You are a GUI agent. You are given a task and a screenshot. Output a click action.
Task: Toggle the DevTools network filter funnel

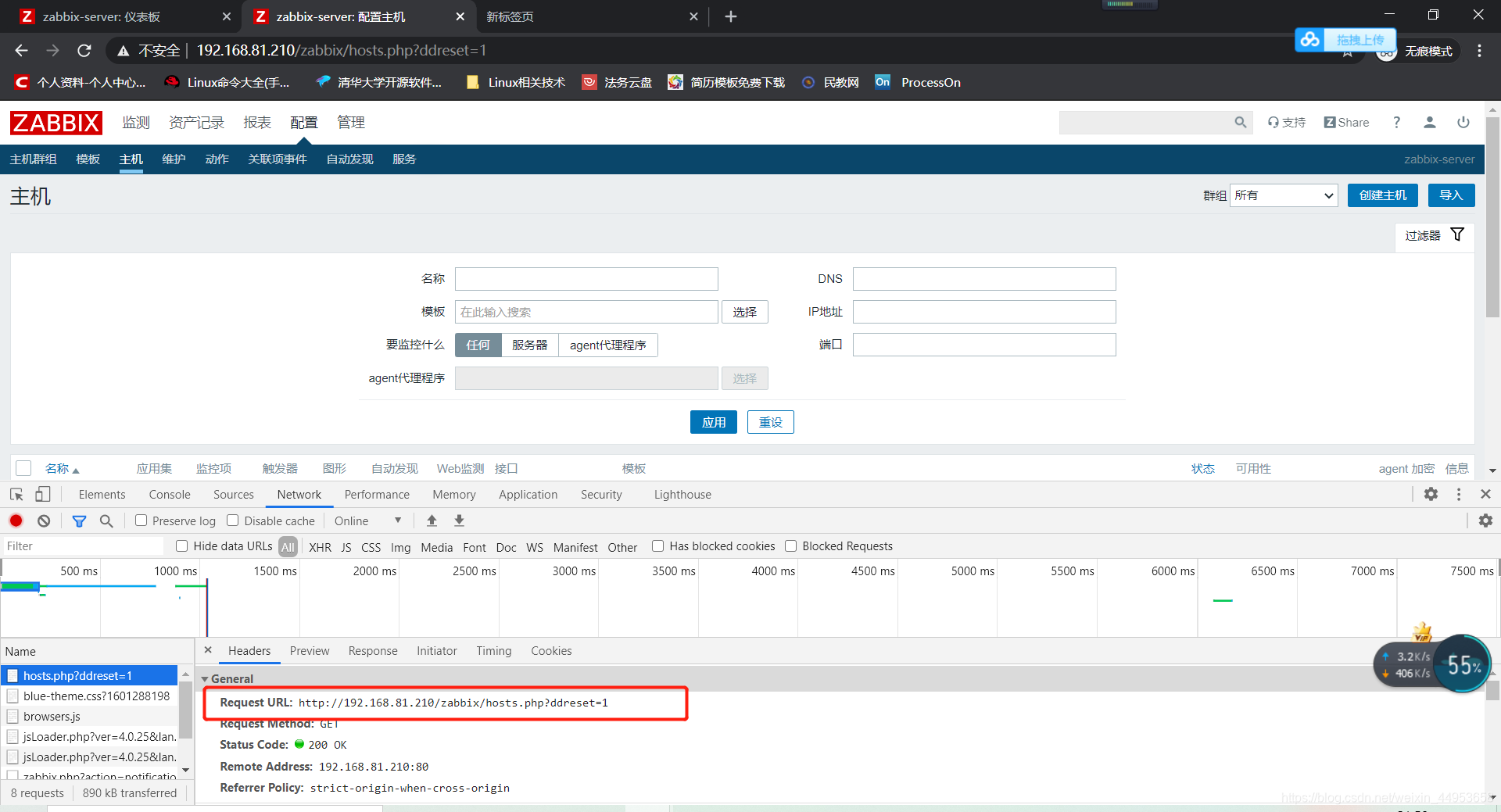[x=79, y=521]
